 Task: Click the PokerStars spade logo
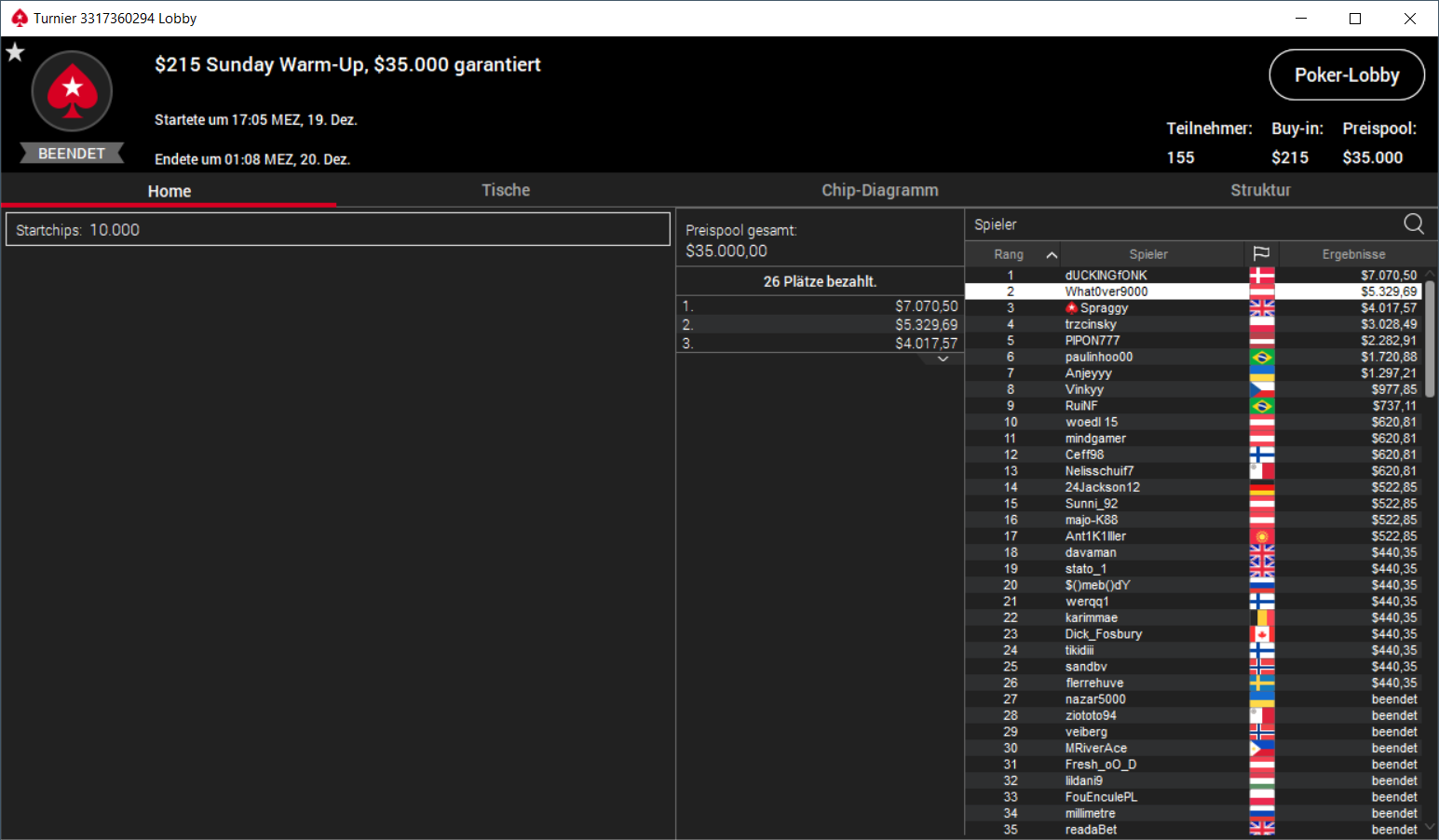(72, 91)
